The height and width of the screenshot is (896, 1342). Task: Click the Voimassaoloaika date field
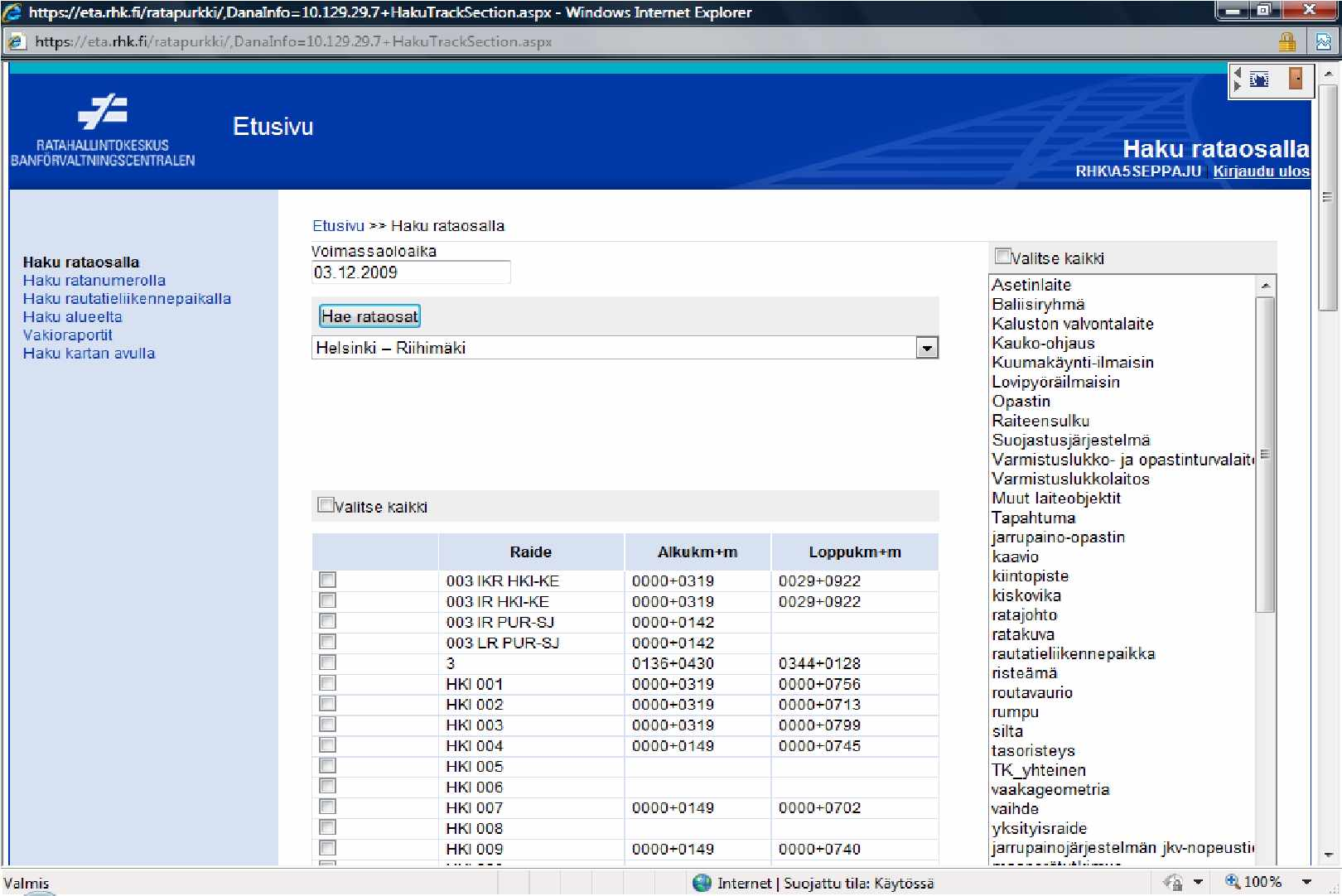pyautogui.click(x=411, y=272)
